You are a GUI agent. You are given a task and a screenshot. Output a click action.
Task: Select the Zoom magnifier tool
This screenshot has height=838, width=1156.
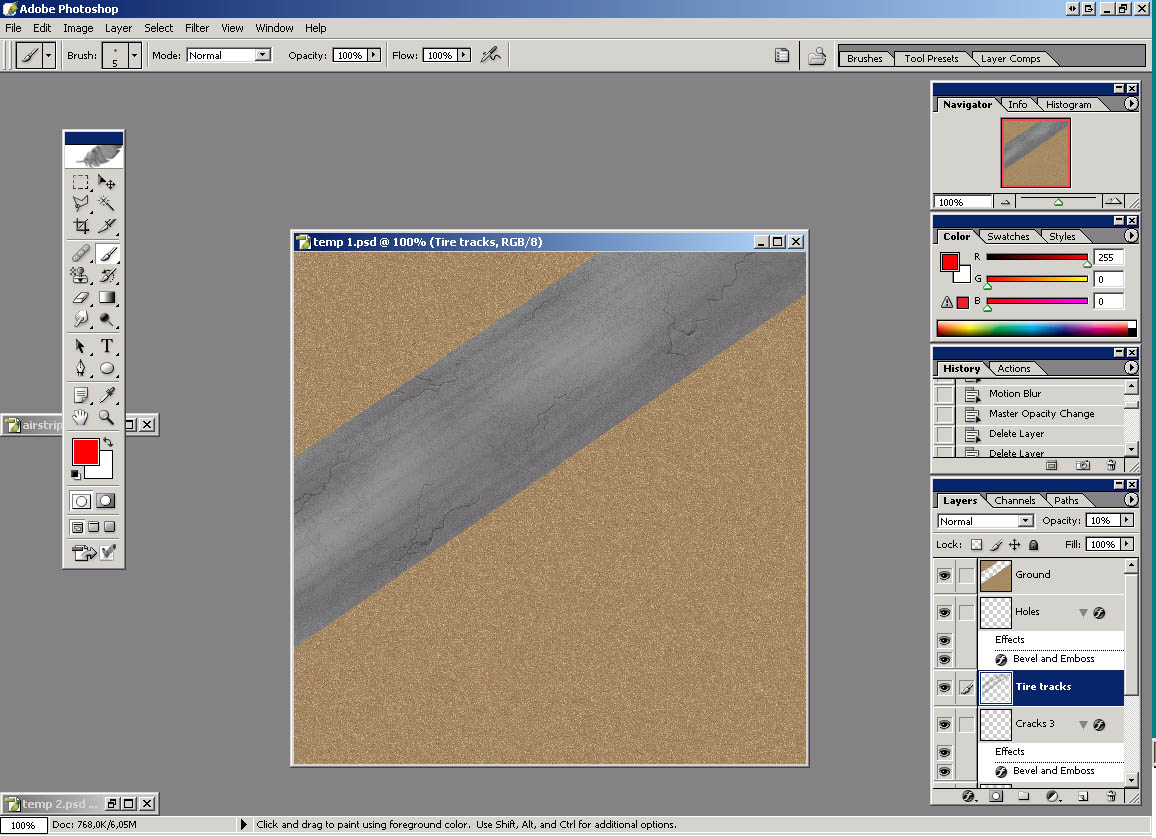tap(107, 418)
